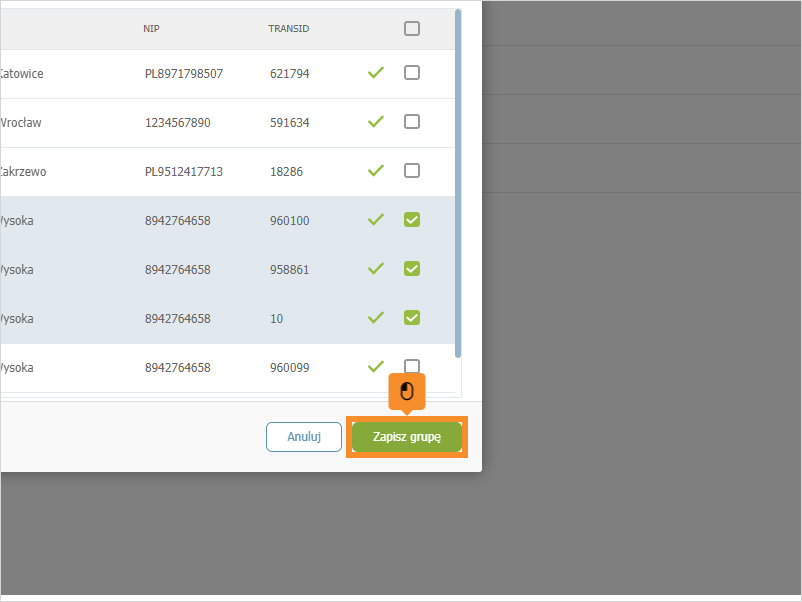Select TRANSID value 960099
The height and width of the screenshot is (602, 802).
(x=289, y=368)
